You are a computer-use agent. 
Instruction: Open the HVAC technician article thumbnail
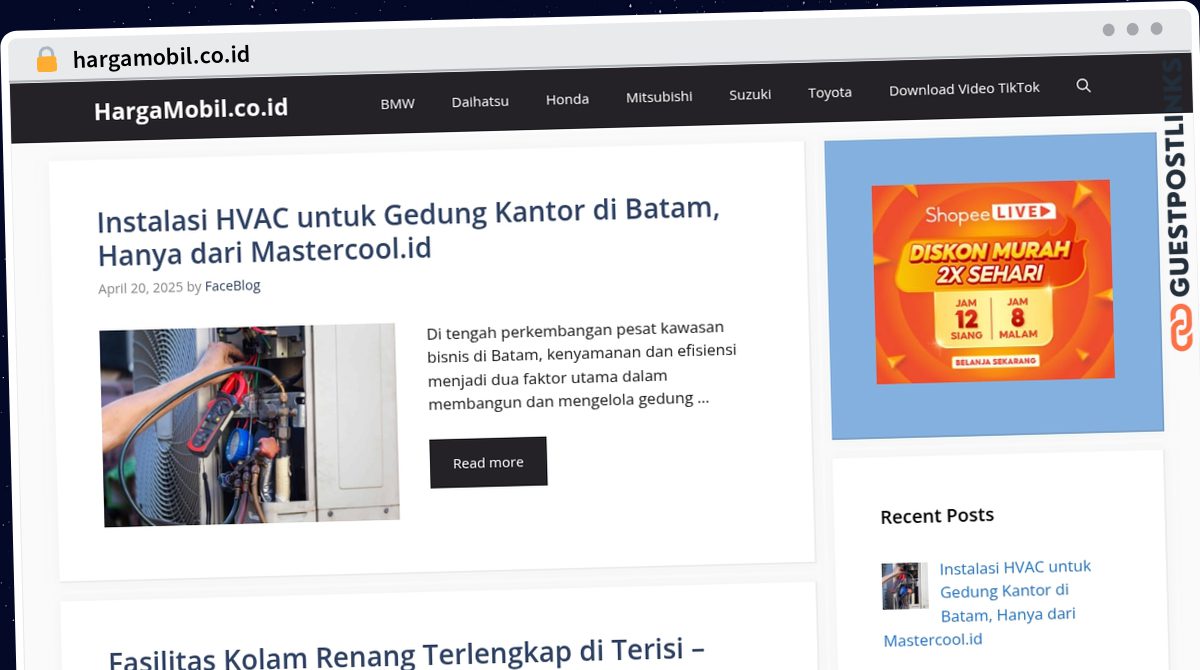pyautogui.click(x=250, y=425)
